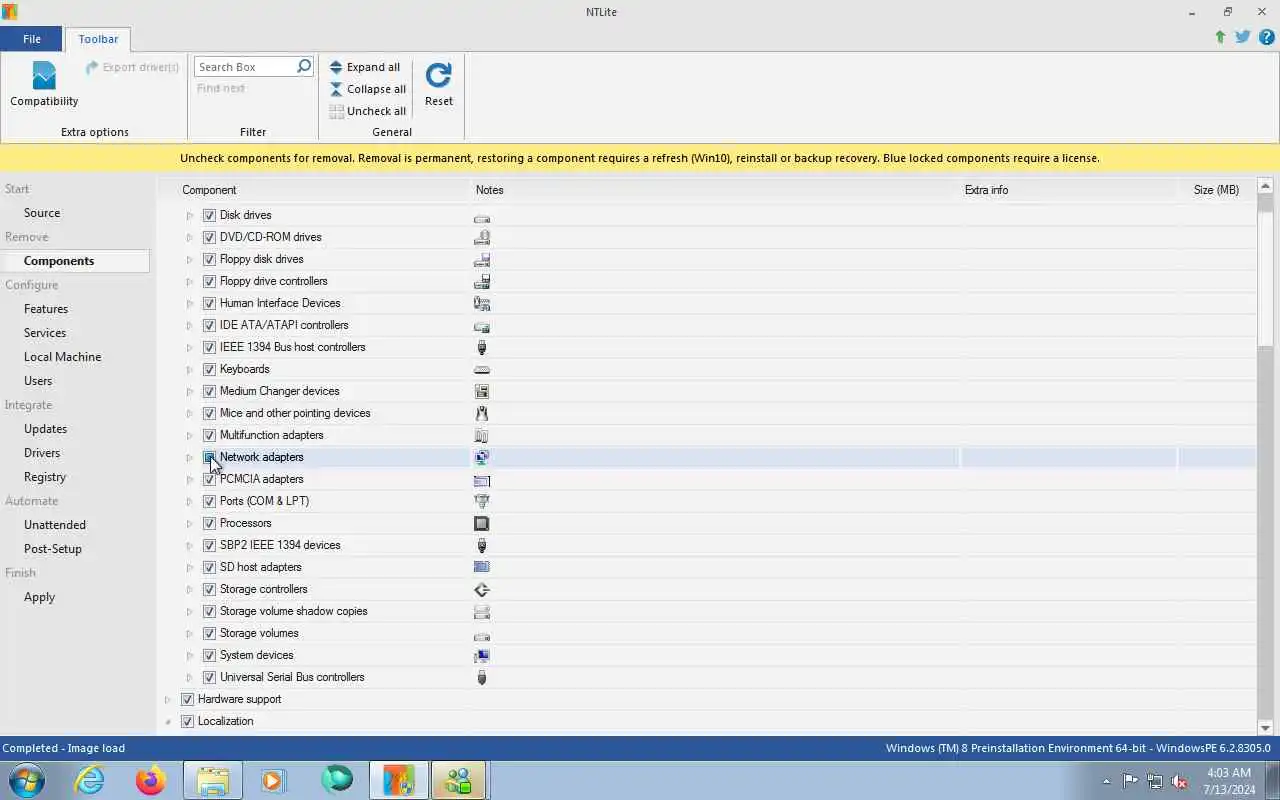This screenshot has height=800, width=1280.
Task: Open the Compatibility options
Action: point(44,84)
